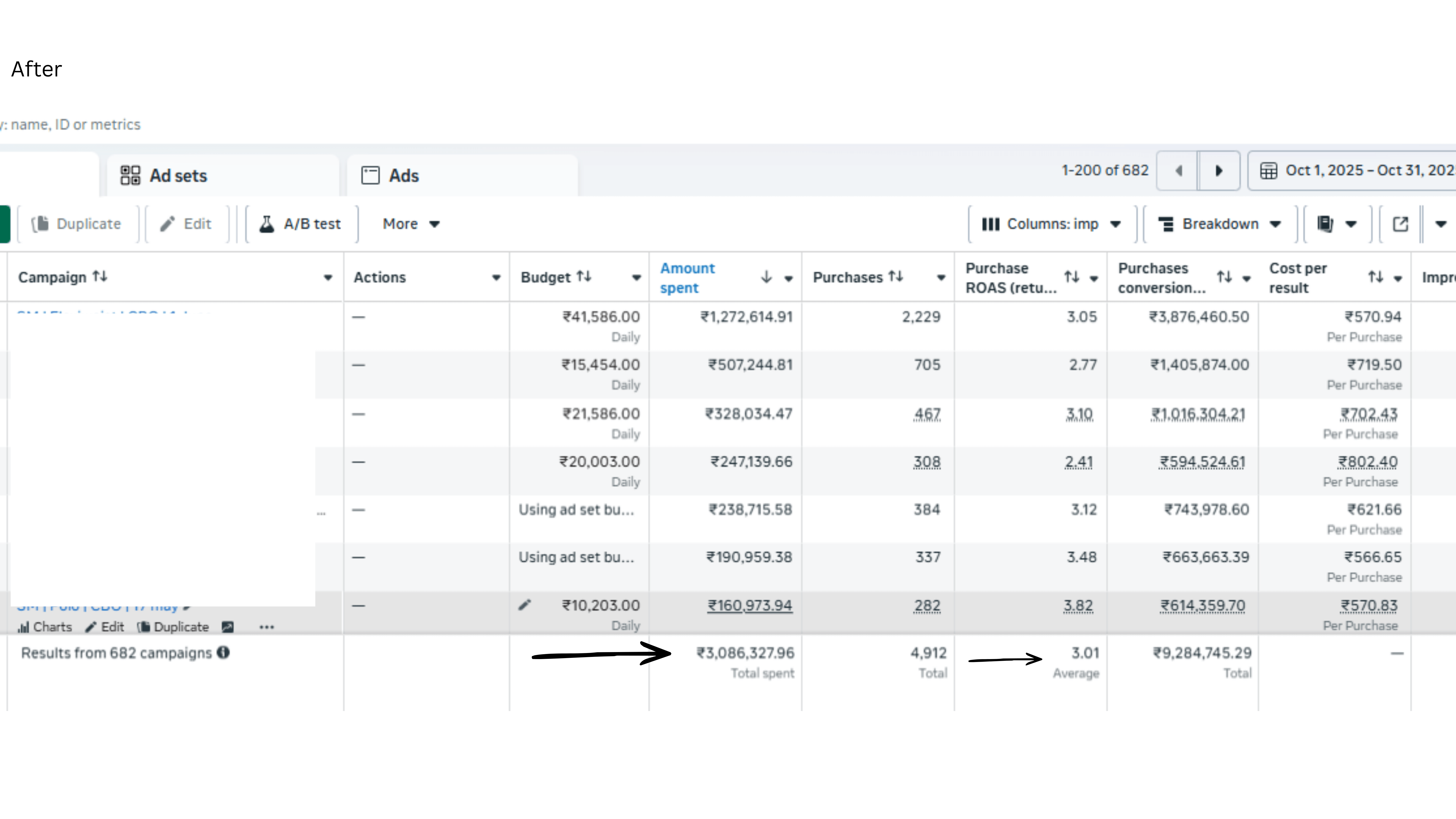
Task: Click pencil icon next to ₹10,203.00 budget
Action: click(x=524, y=605)
